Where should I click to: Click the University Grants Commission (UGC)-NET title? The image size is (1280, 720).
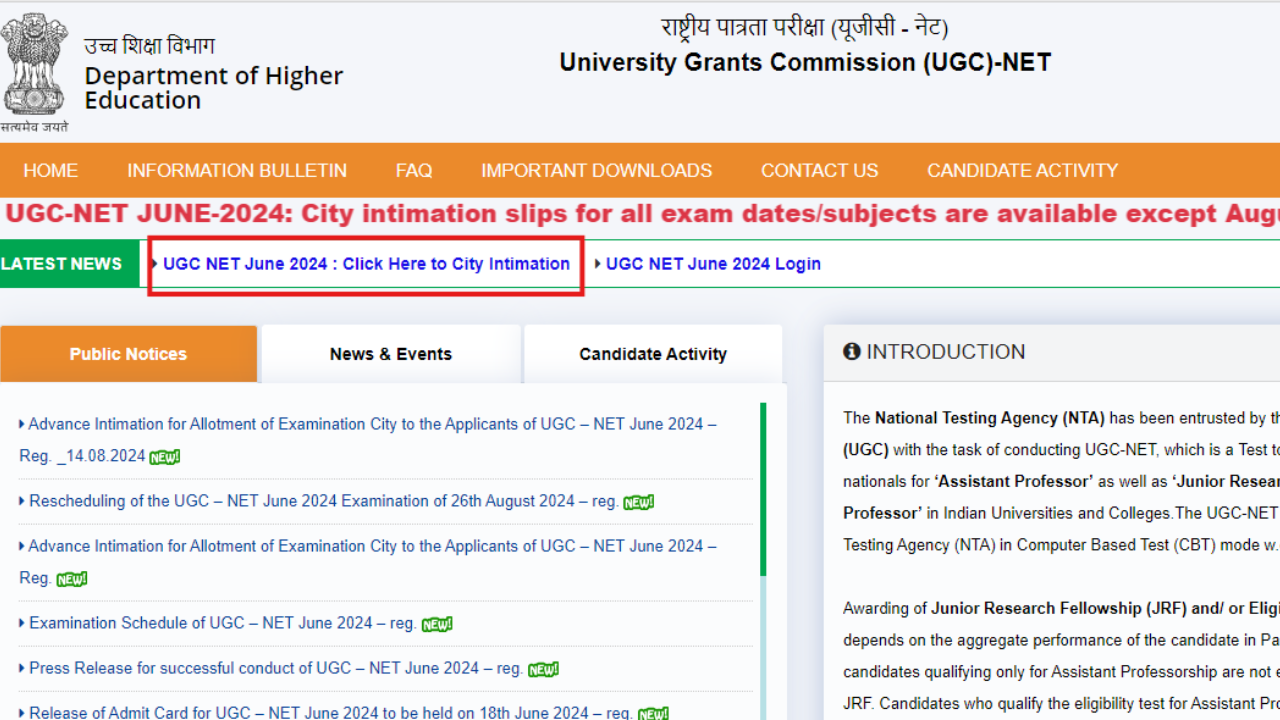(x=805, y=62)
